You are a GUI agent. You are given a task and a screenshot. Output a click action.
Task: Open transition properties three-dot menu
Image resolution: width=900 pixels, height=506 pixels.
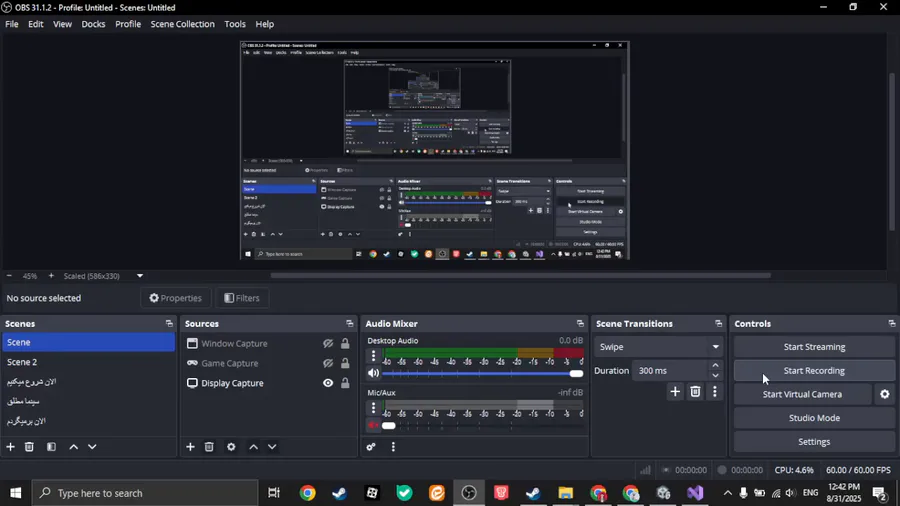click(x=715, y=392)
